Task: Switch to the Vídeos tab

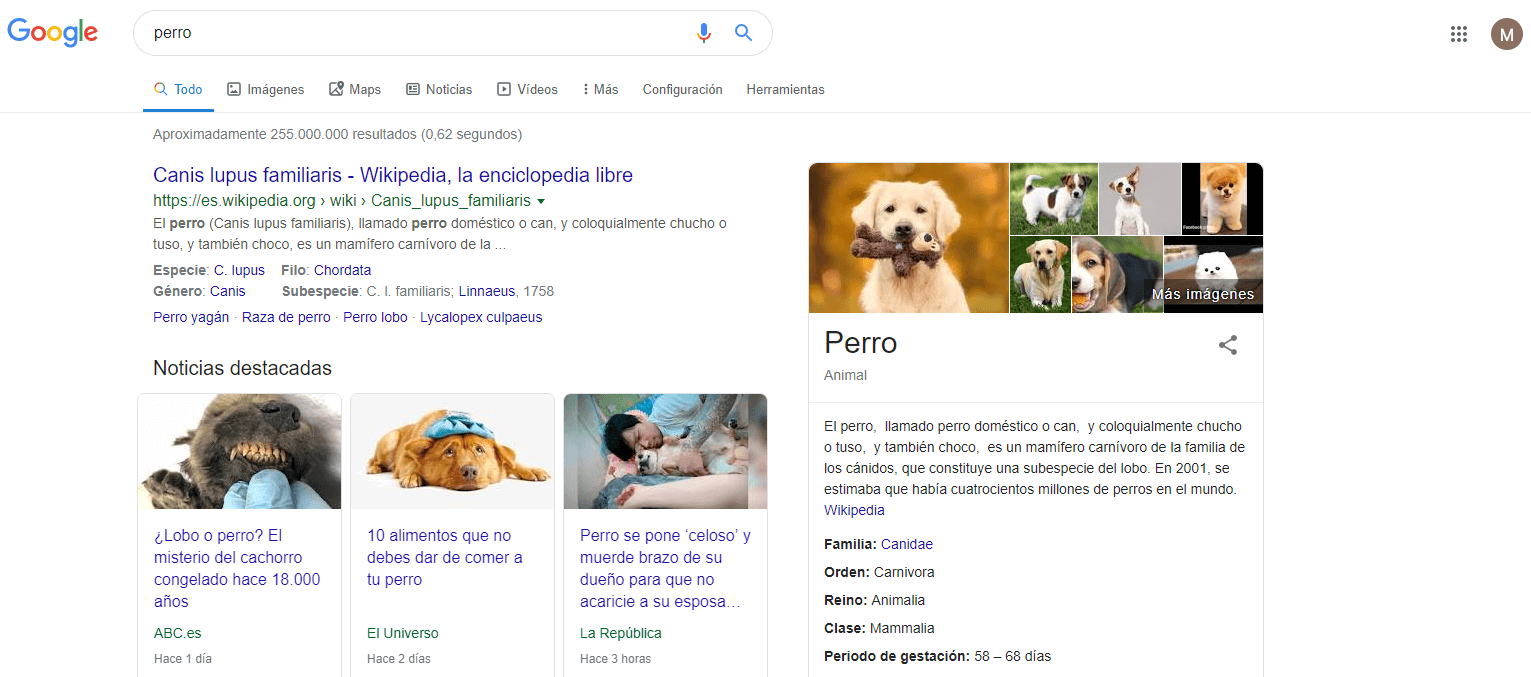Action: point(527,89)
